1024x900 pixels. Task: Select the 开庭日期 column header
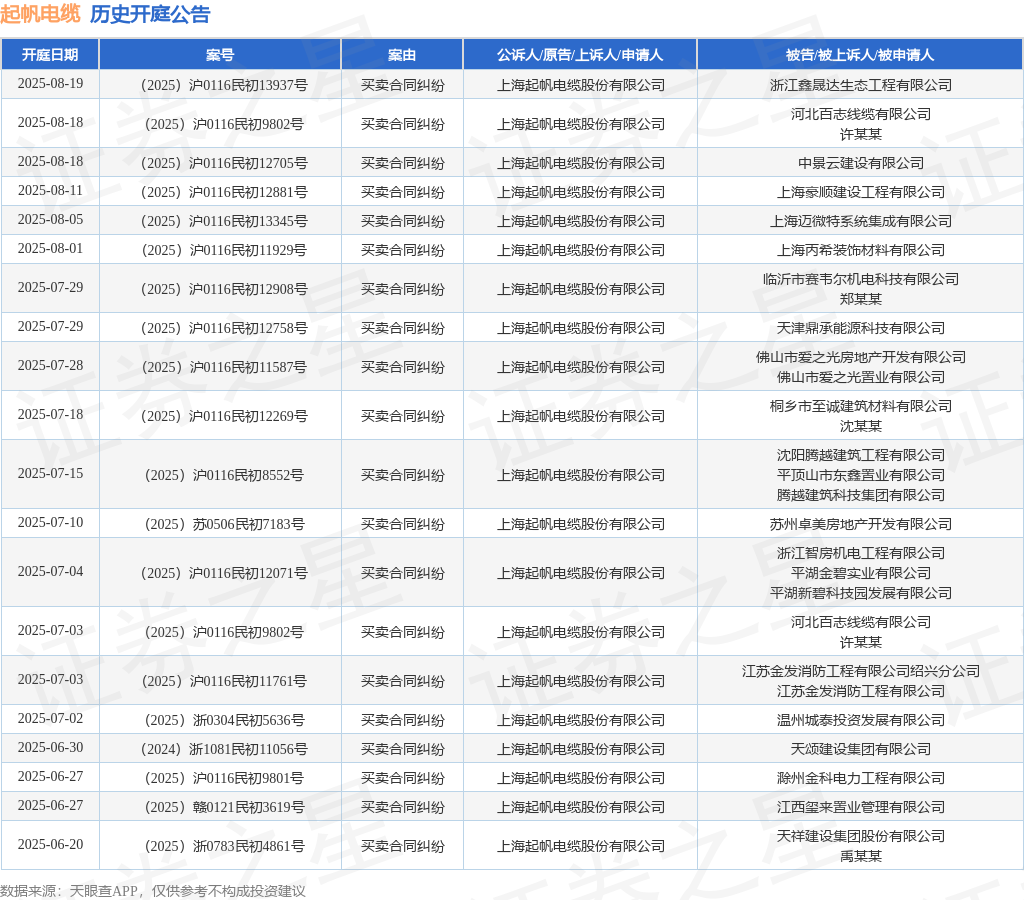(50, 55)
